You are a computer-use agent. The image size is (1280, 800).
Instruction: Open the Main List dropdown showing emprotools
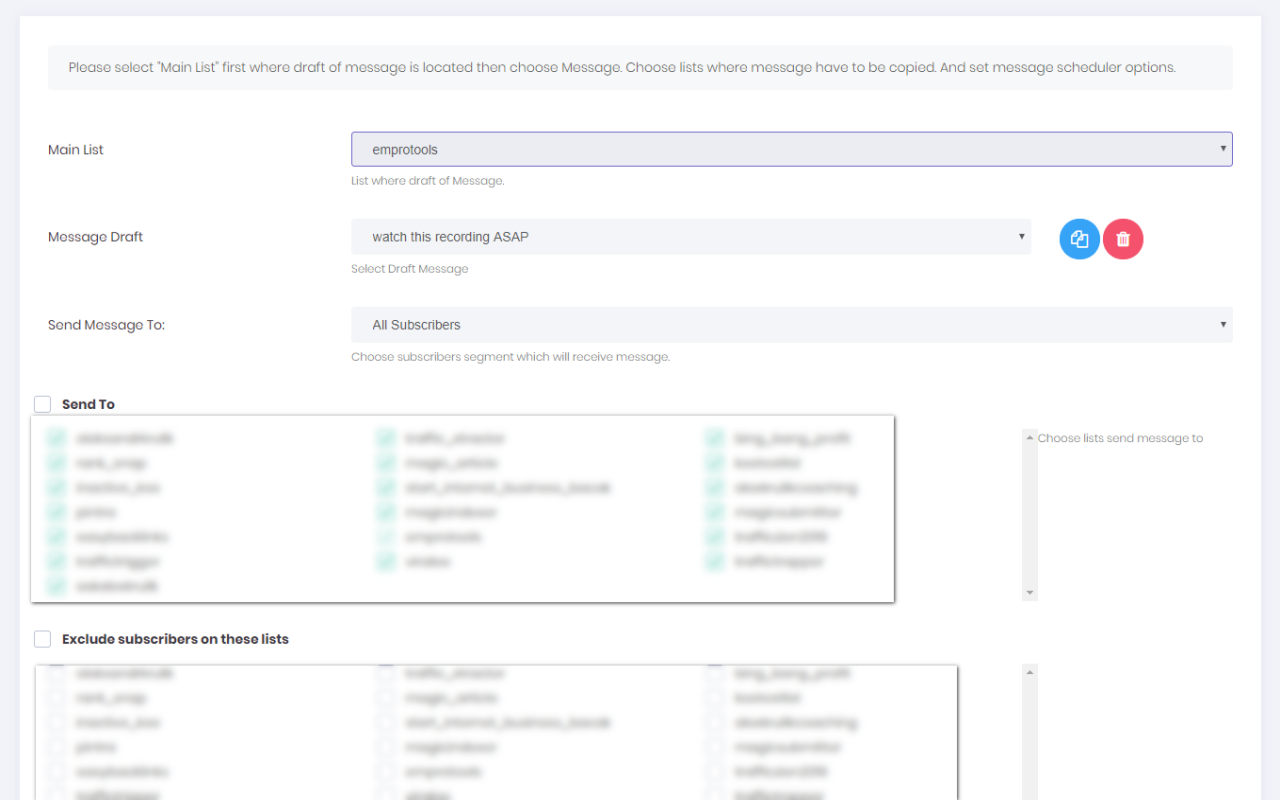[x=791, y=149]
